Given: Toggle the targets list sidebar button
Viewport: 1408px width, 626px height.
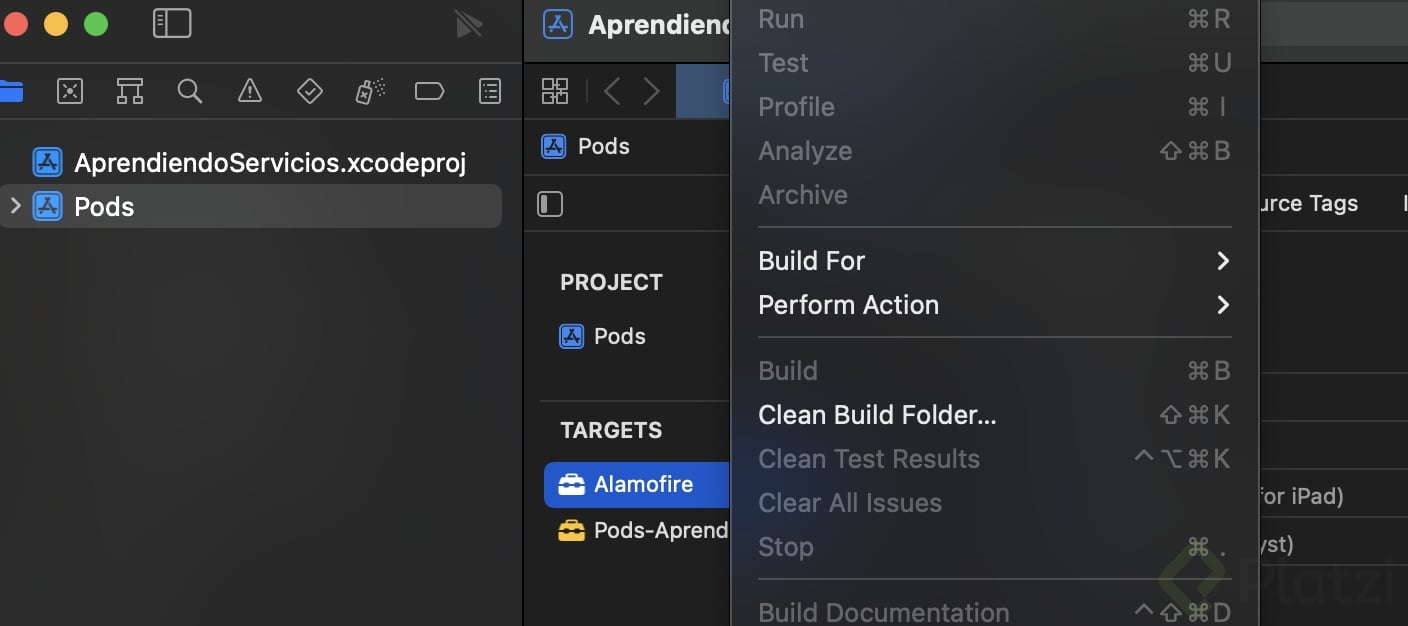Looking at the screenshot, I should (x=550, y=204).
